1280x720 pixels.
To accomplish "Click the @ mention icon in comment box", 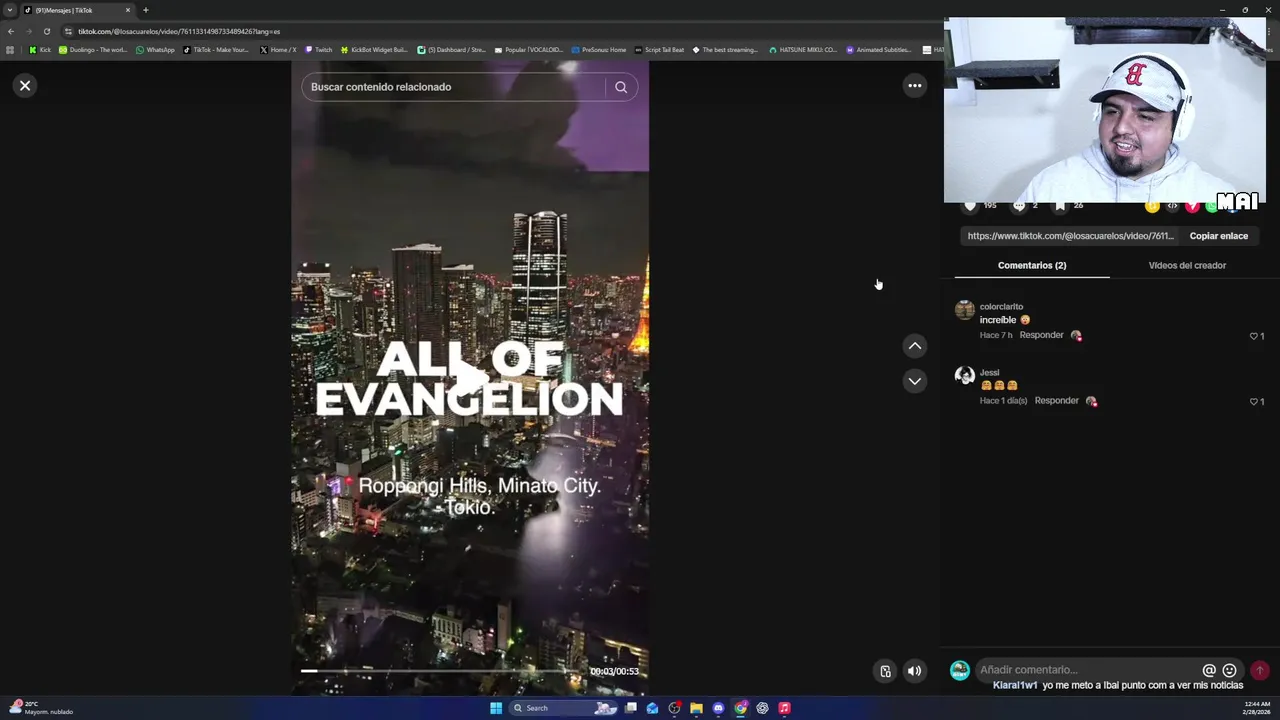I will click(1209, 670).
